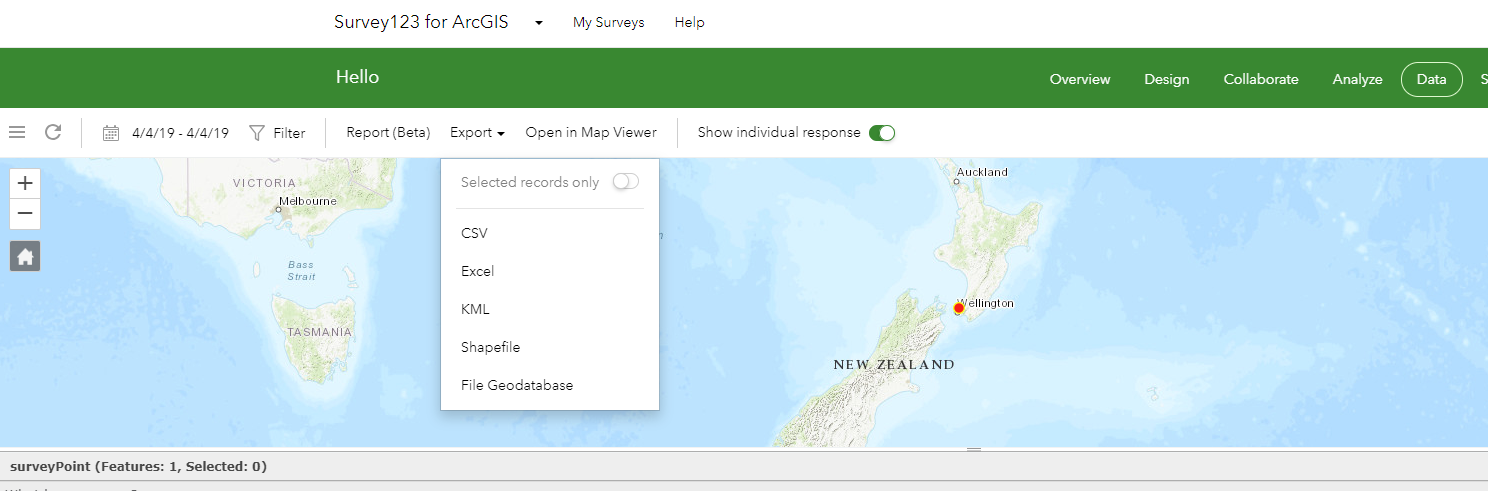Expand the Survey123 for ArcGIS dropdown arrow
Viewport: 1488px width, 491px height.
[539, 23]
